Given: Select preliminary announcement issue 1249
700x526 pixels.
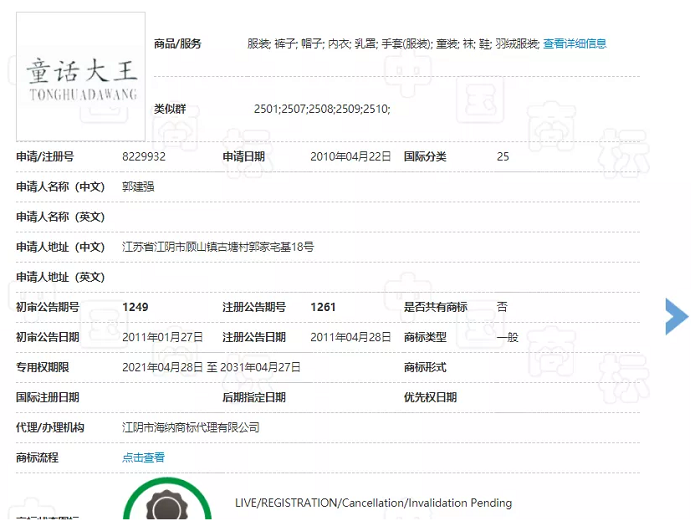Looking at the screenshot, I should tap(135, 307).
